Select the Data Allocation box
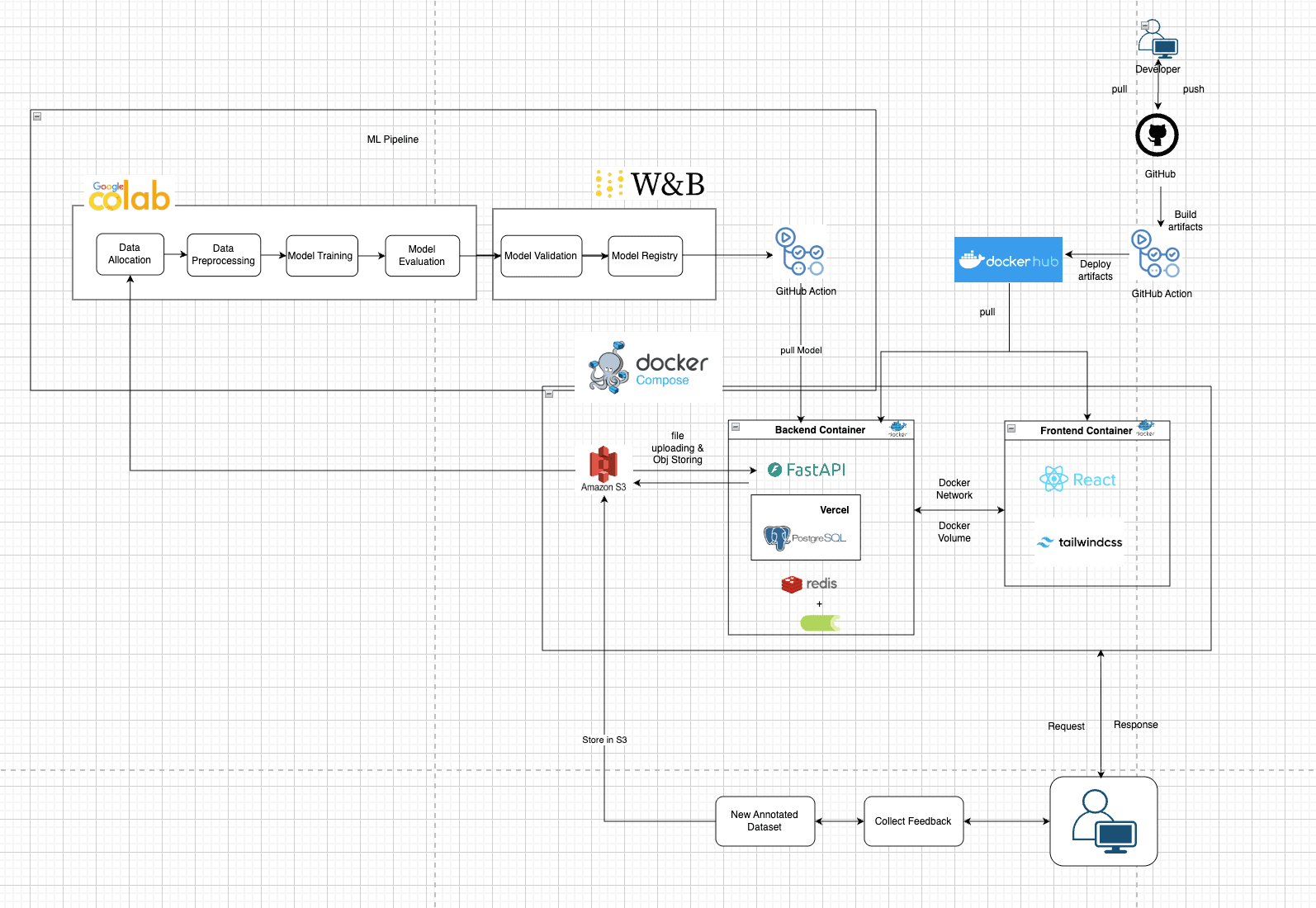 pyautogui.click(x=130, y=254)
